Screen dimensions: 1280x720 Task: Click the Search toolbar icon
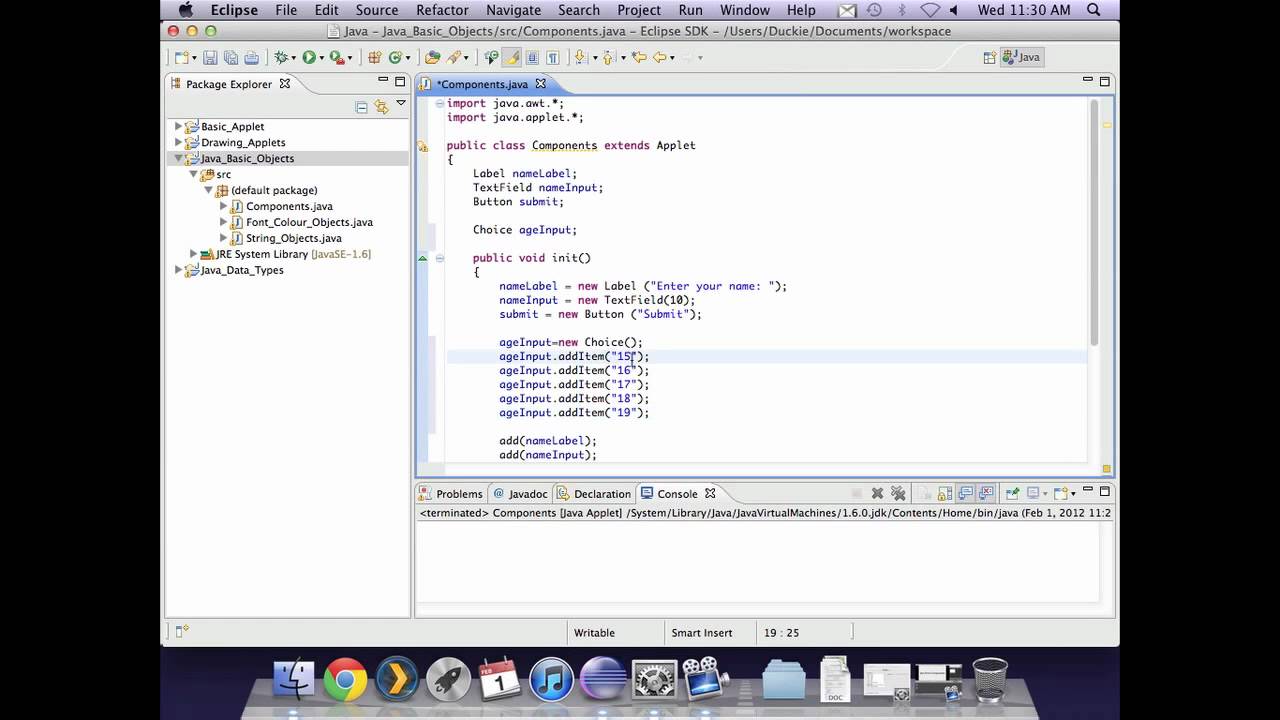tap(454, 57)
